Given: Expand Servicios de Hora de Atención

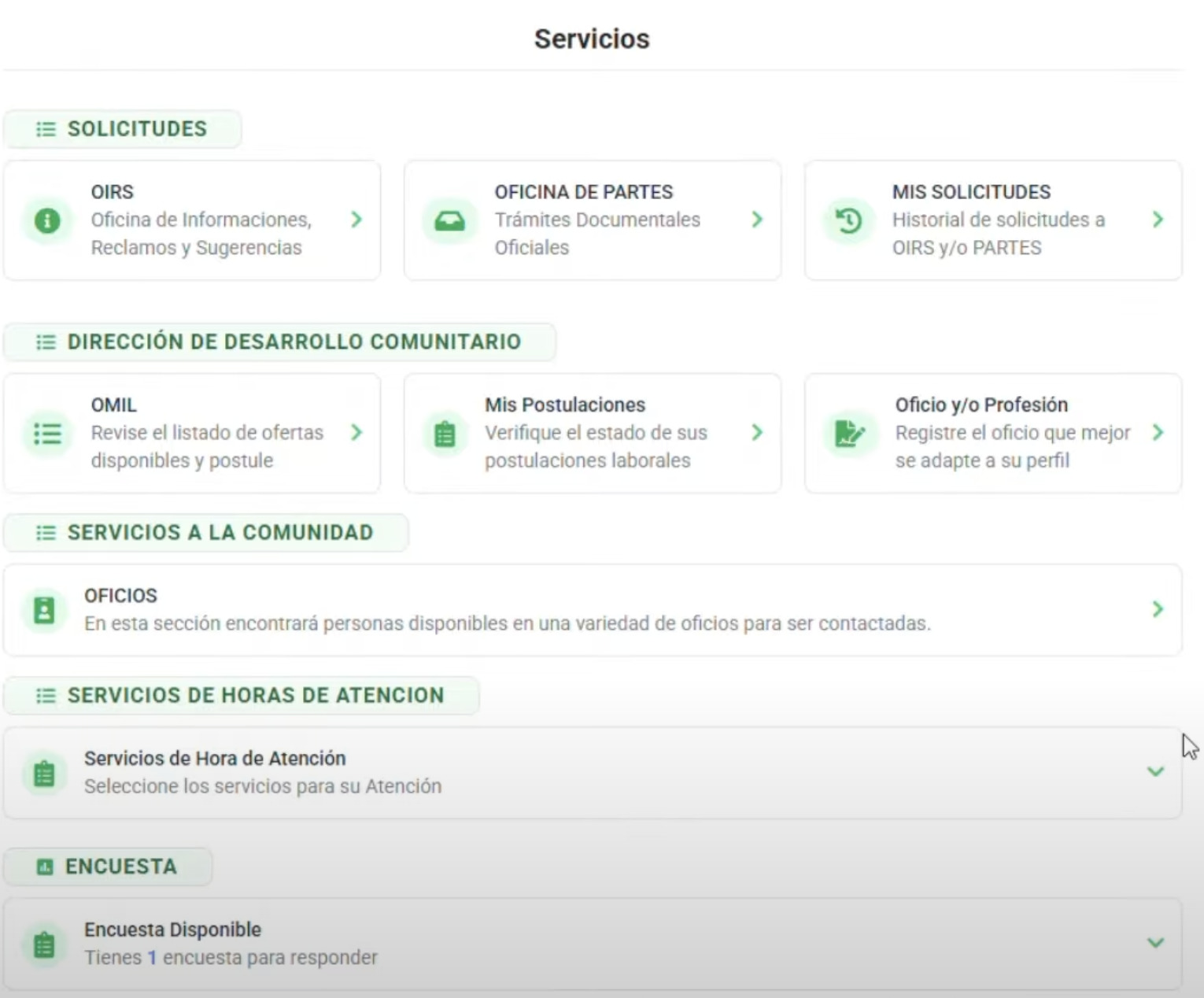Looking at the screenshot, I should (1154, 772).
